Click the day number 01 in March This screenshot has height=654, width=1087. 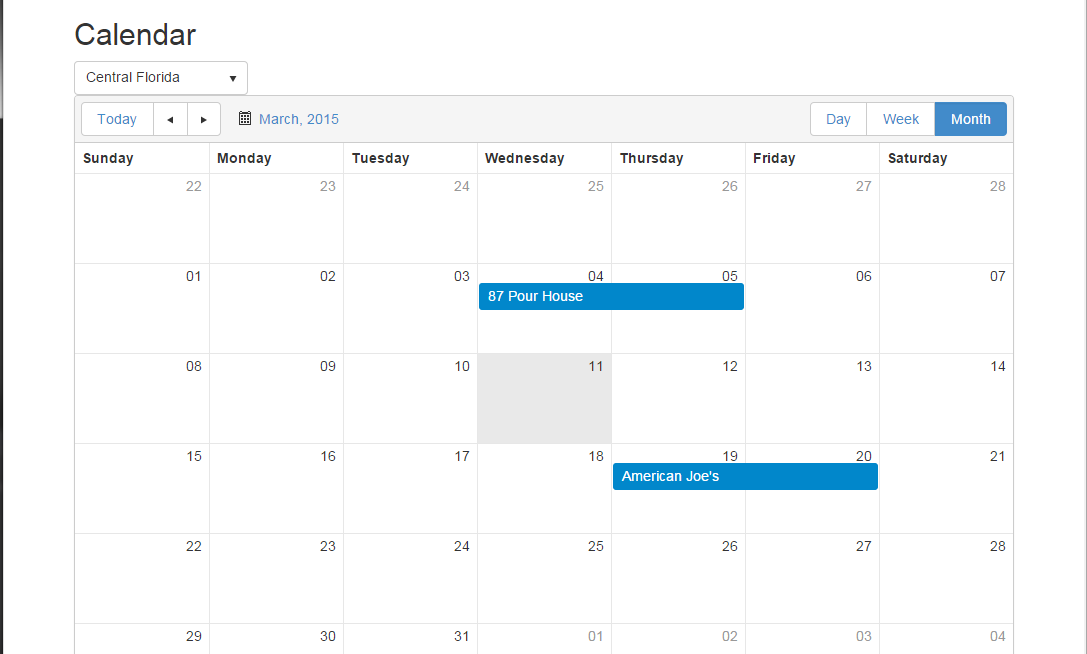[193, 277]
